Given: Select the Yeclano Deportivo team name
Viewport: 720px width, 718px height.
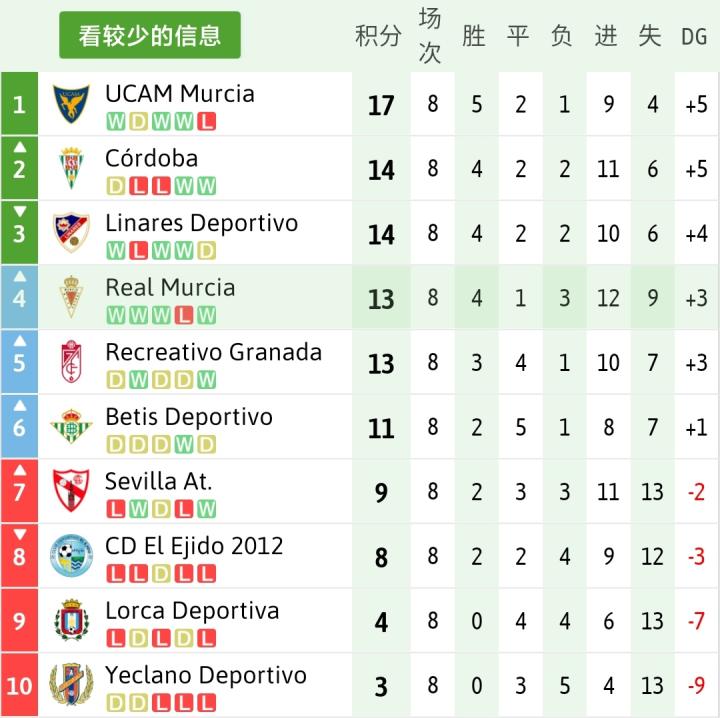Looking at the screenshot, I should [206, 675].
